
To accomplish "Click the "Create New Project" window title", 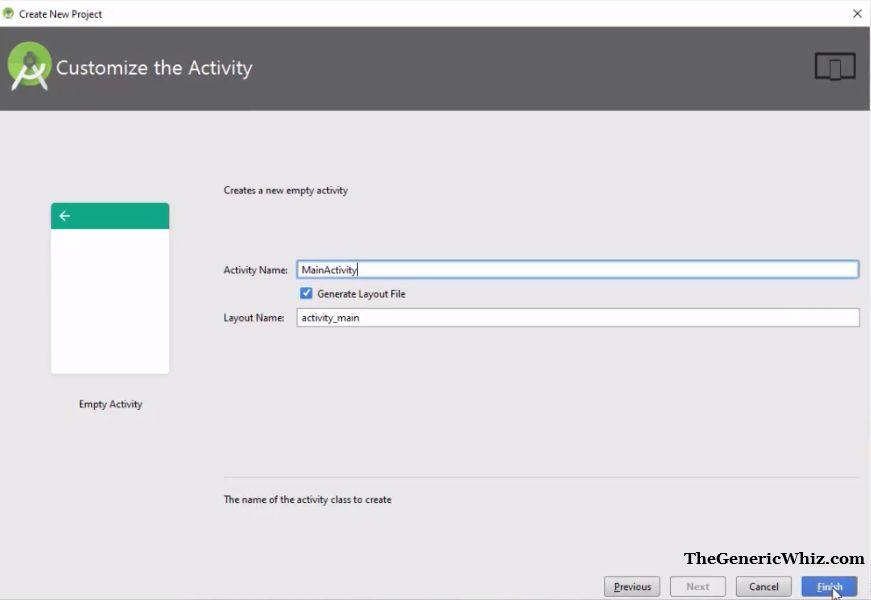I will [61, 14].
